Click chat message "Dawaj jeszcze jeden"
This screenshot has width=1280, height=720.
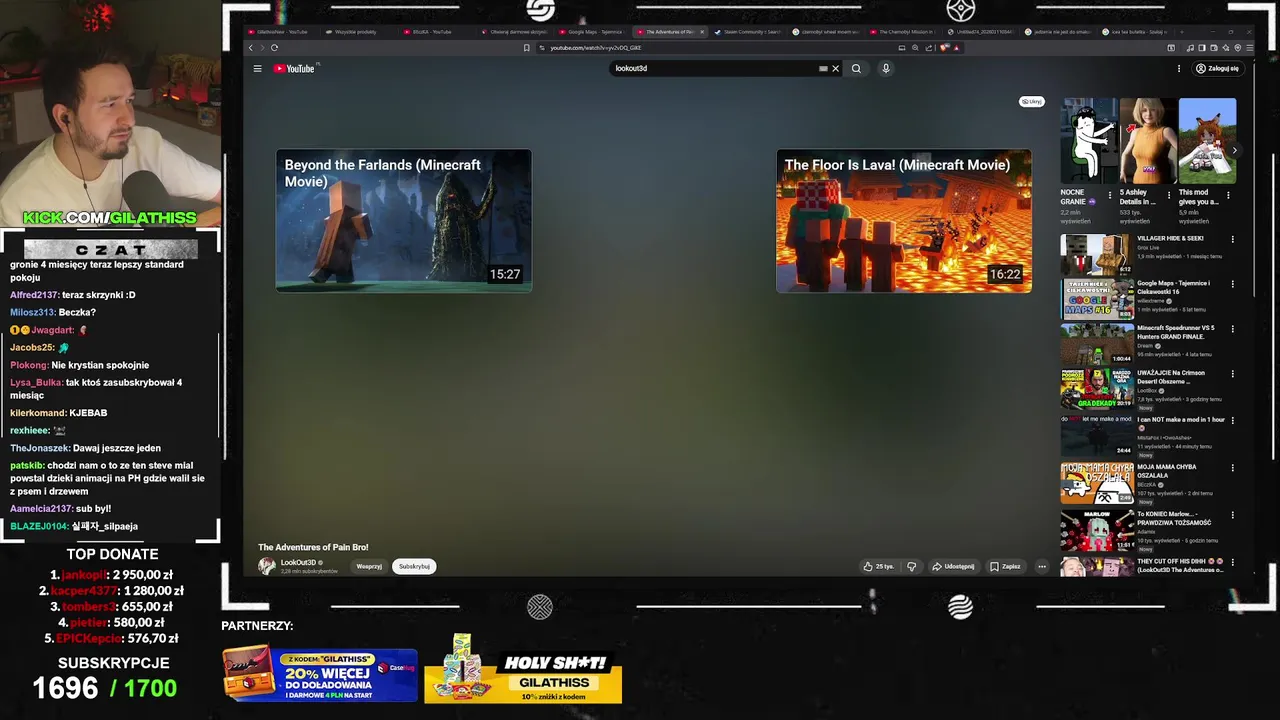point(117,448)
